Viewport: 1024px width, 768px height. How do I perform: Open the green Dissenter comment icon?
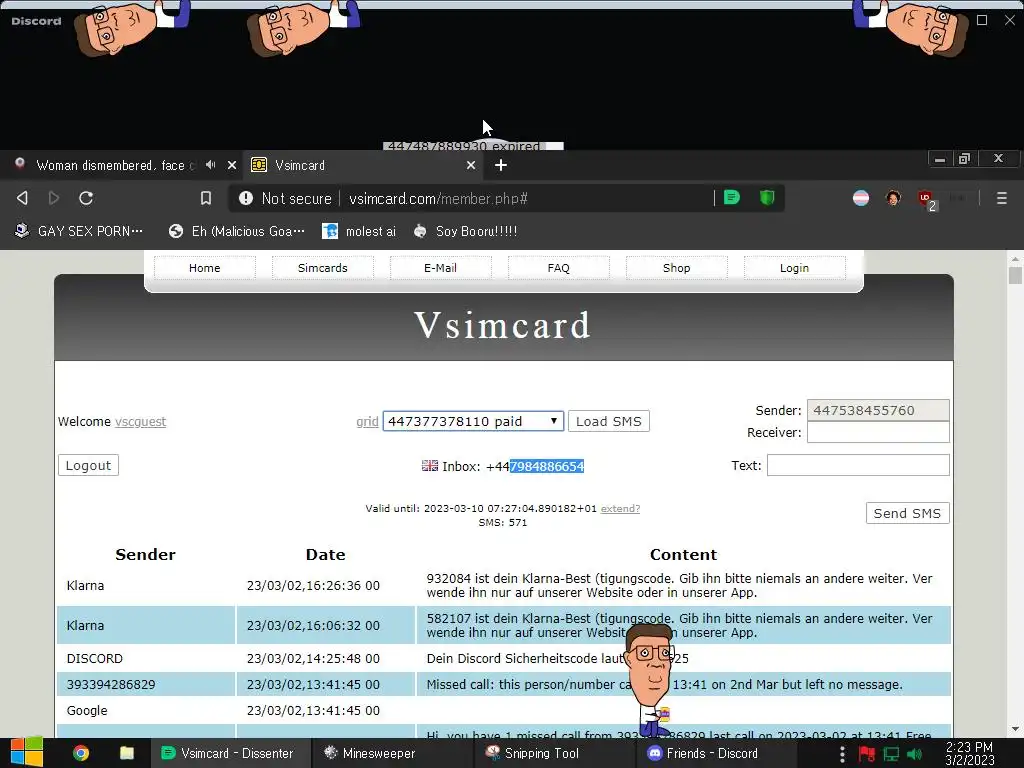[732, 197]
